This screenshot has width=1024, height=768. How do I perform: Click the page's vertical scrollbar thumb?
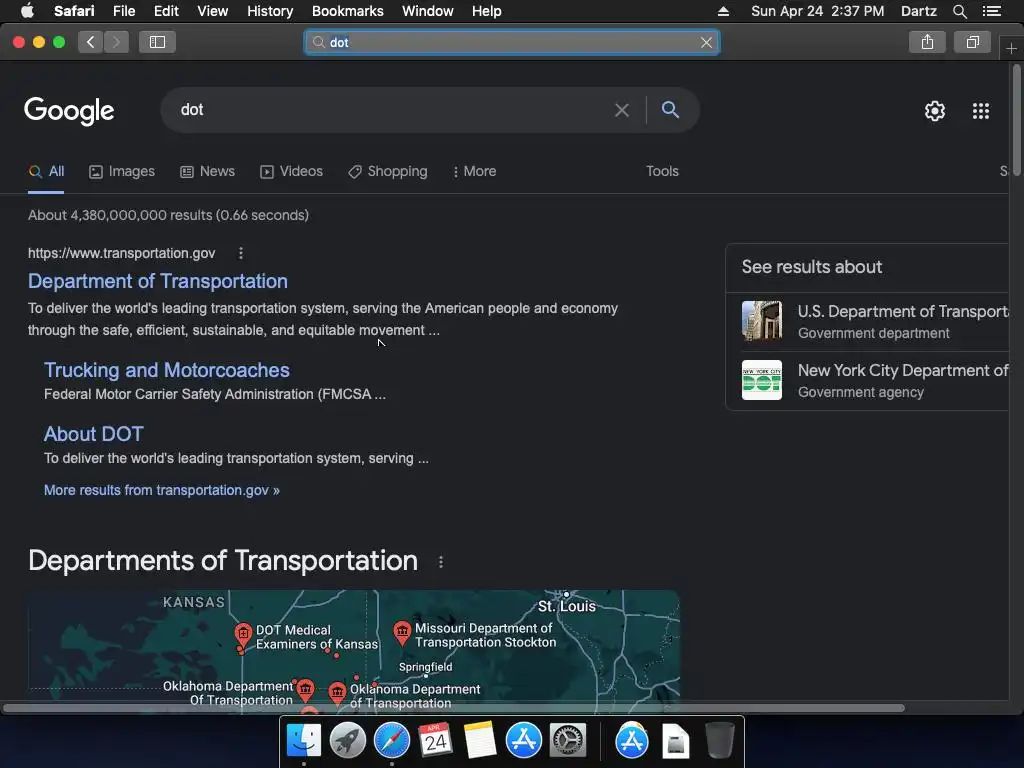pos(1016,120)
